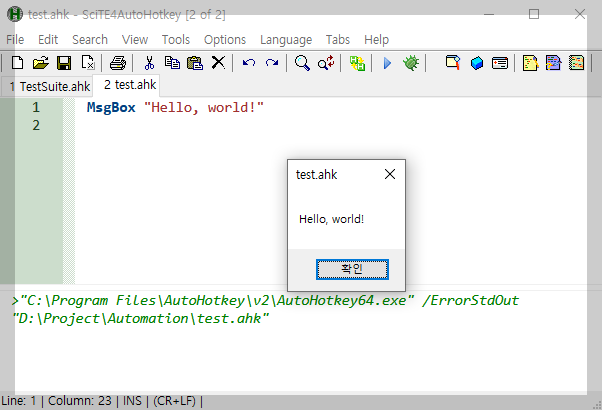Paste from clipboard toolbar icon
Image resolution: width=602 pixels, height=410 pixels.
pyautogui.click(x=195, y=63)
